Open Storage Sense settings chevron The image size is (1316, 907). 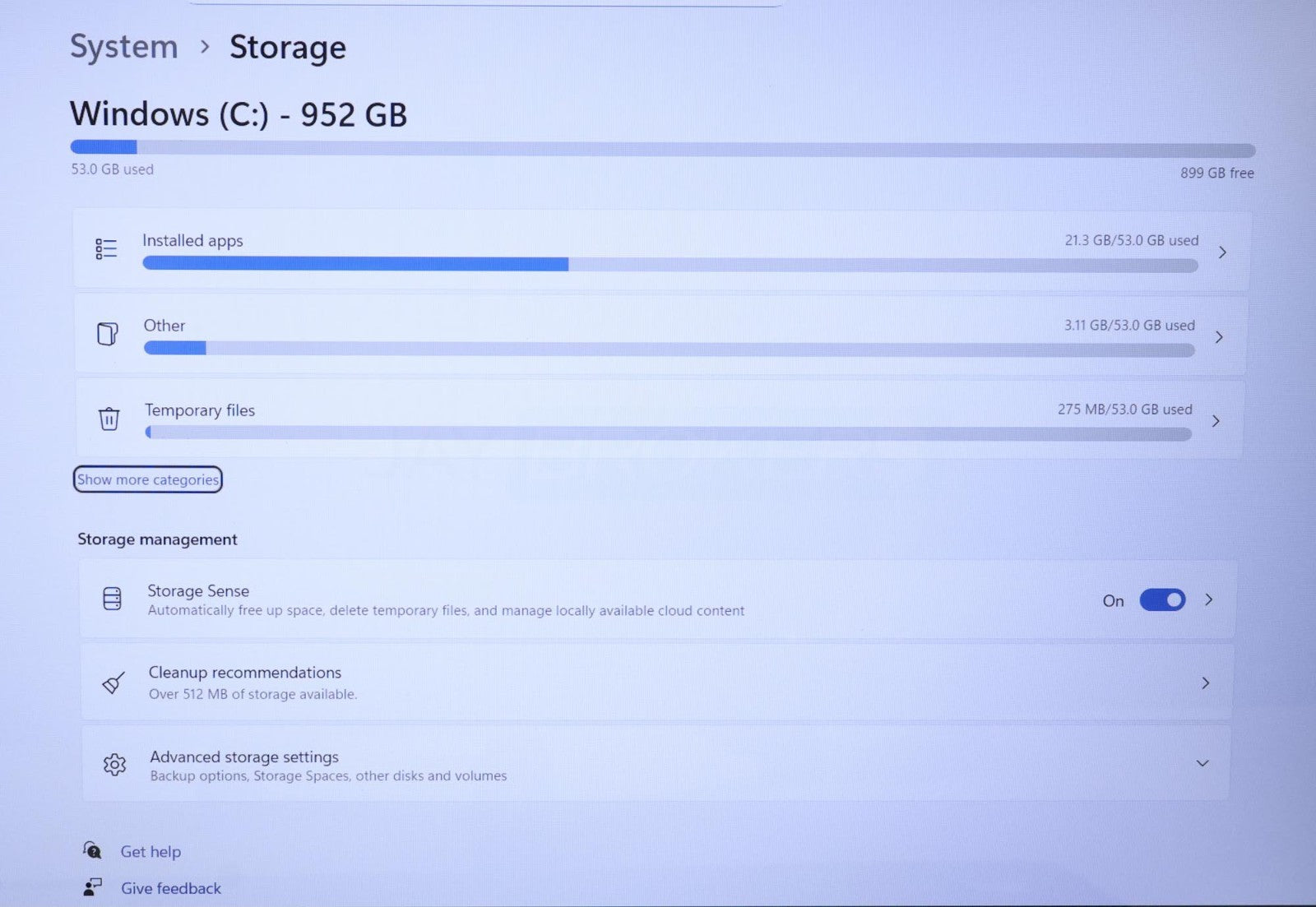pyautogui.click(x=1208, y=599)
